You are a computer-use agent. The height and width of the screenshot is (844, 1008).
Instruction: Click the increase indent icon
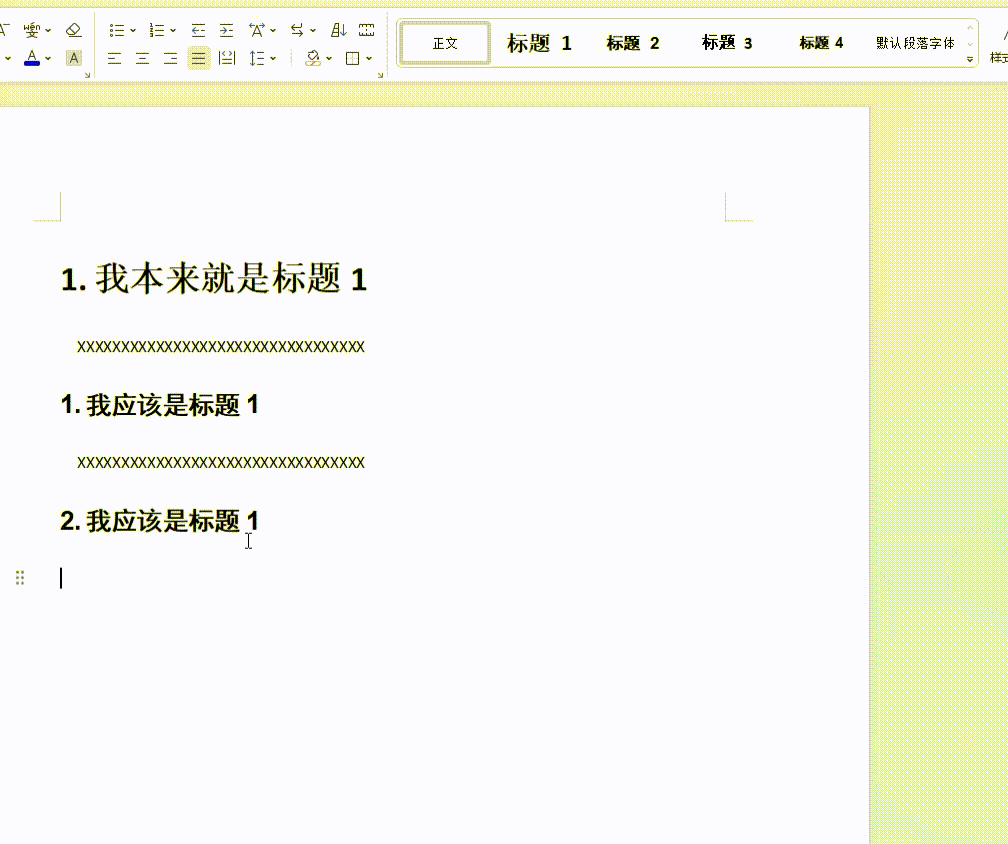(226, 29)
